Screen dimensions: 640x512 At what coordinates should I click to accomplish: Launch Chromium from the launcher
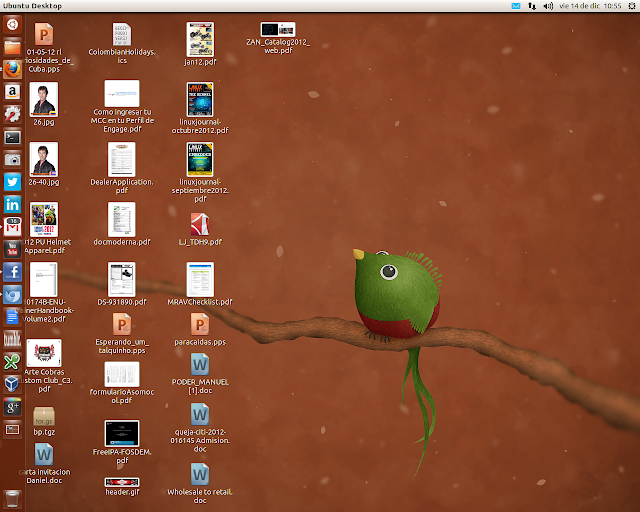tap(12, 294)
